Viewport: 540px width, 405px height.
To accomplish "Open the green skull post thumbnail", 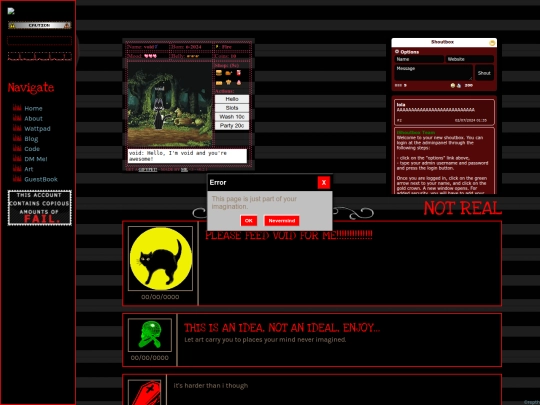I will [150, 335].
